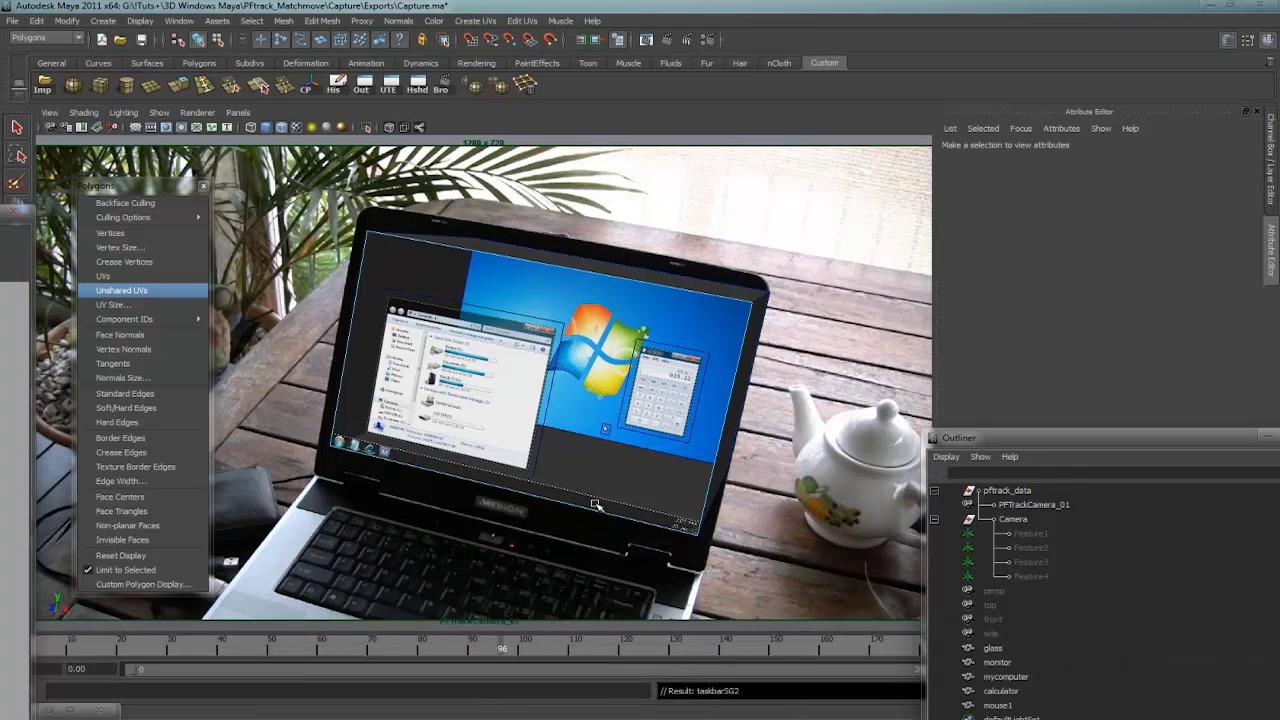
Task: Choose Border Edges menu entry
Action: [143, 438]
